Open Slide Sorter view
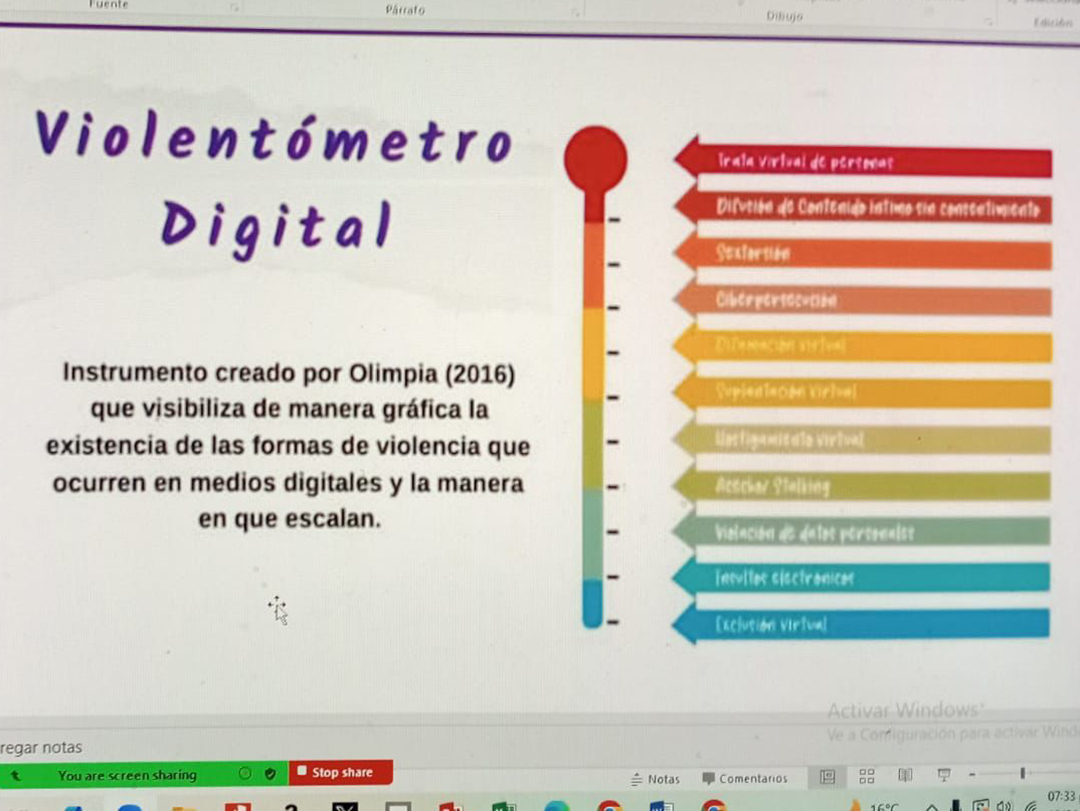 [x=867, y=776]
